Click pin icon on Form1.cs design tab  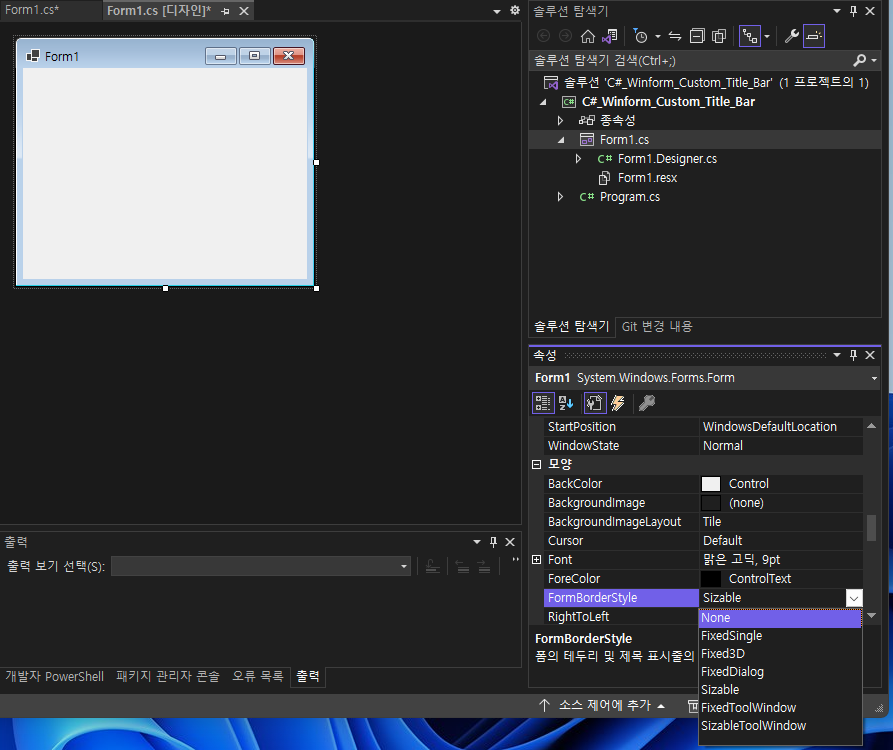tap(226, 11)
